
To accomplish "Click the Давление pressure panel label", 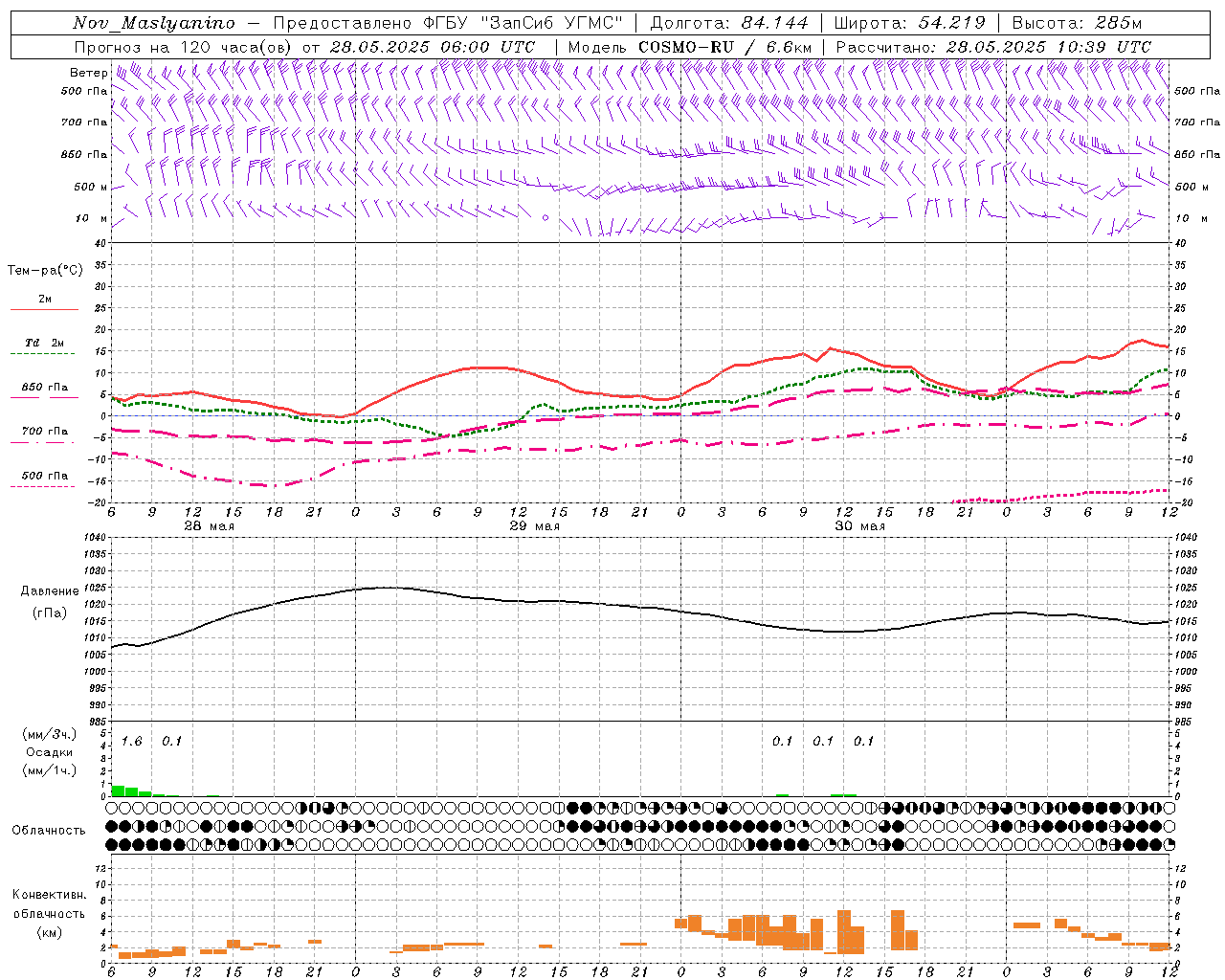I will pyautogui.click(x=50, y=591).
